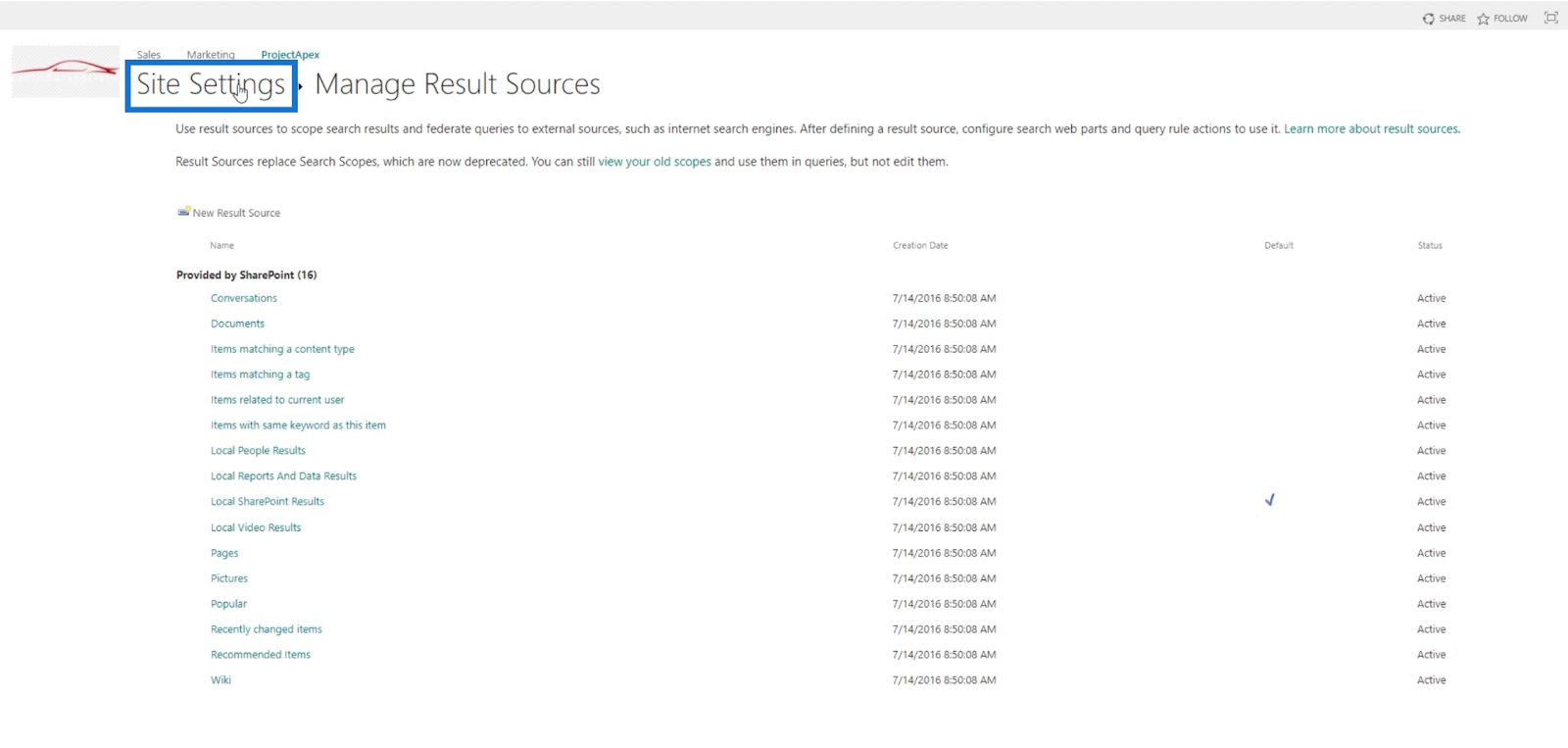Click the red car site logo

[66, 72]
